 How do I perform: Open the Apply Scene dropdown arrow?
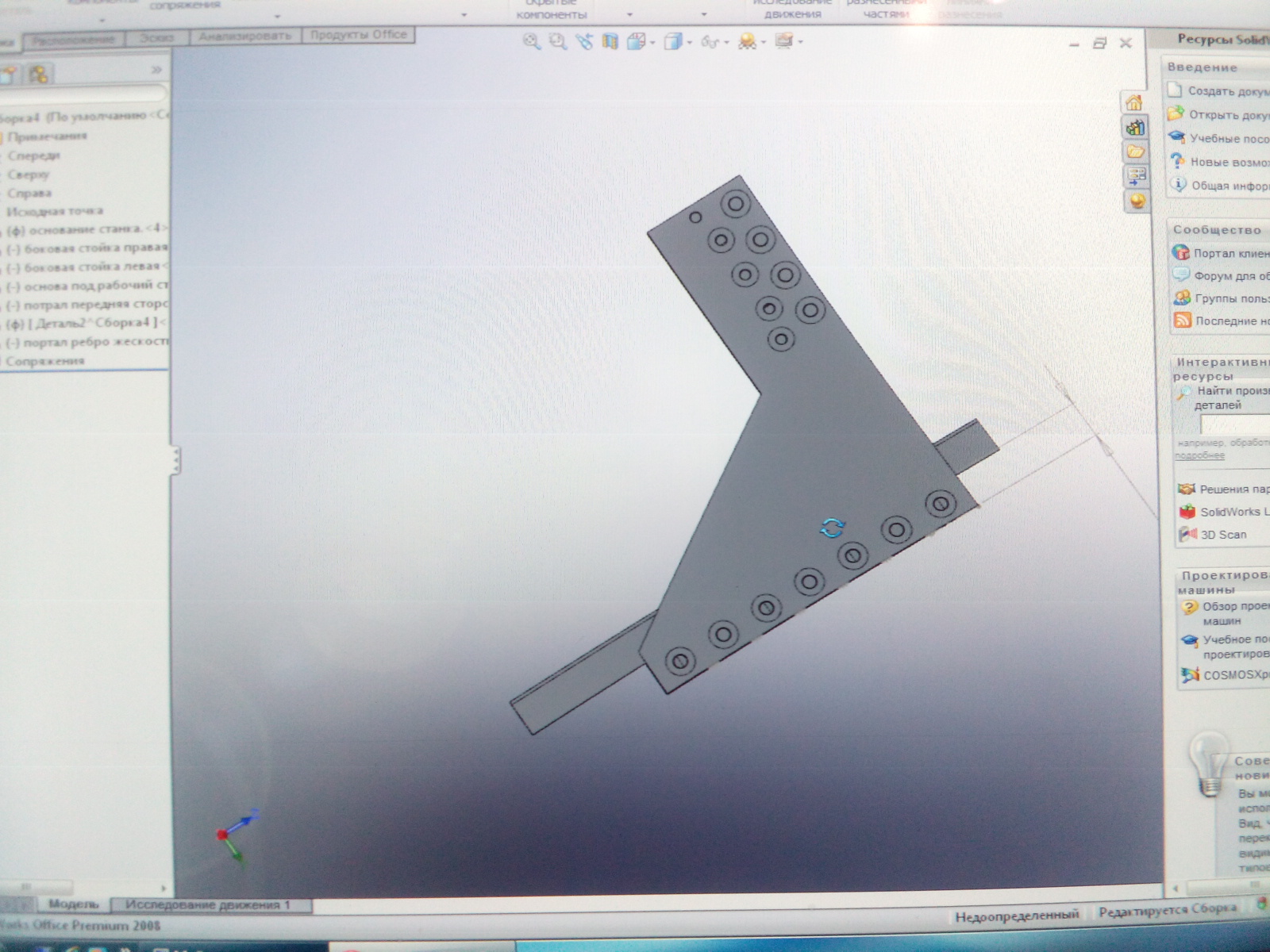coord(763,42)
